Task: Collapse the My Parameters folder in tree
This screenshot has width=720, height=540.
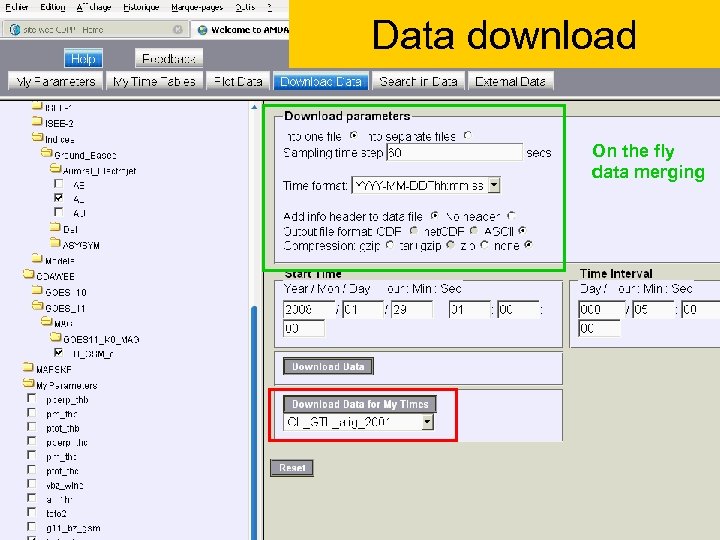Action: pos(28,383)
